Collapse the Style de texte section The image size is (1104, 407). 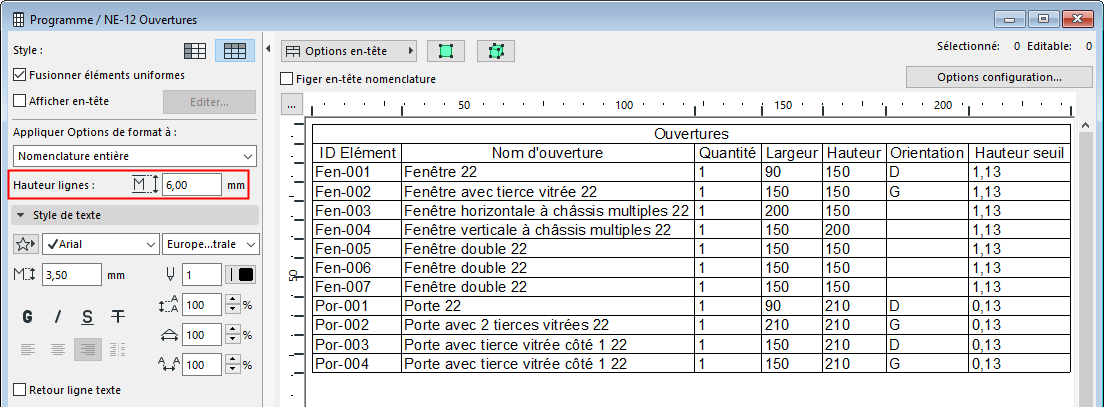pos(21,215)
